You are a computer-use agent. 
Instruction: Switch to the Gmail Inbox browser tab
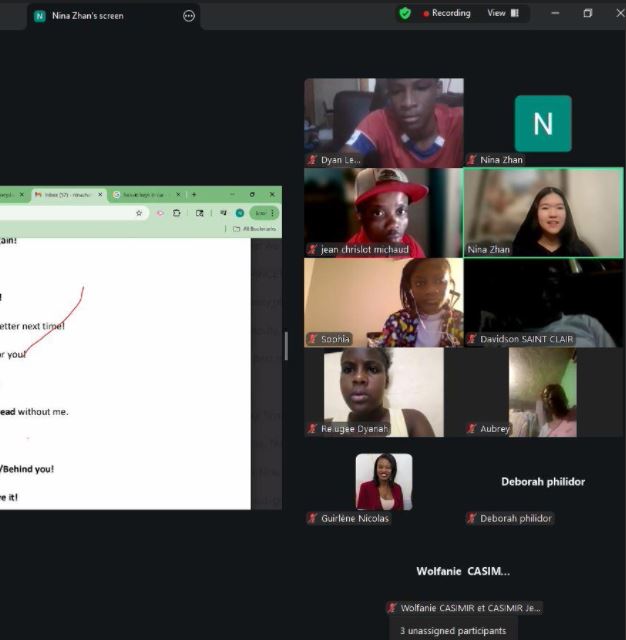(66, 194)
